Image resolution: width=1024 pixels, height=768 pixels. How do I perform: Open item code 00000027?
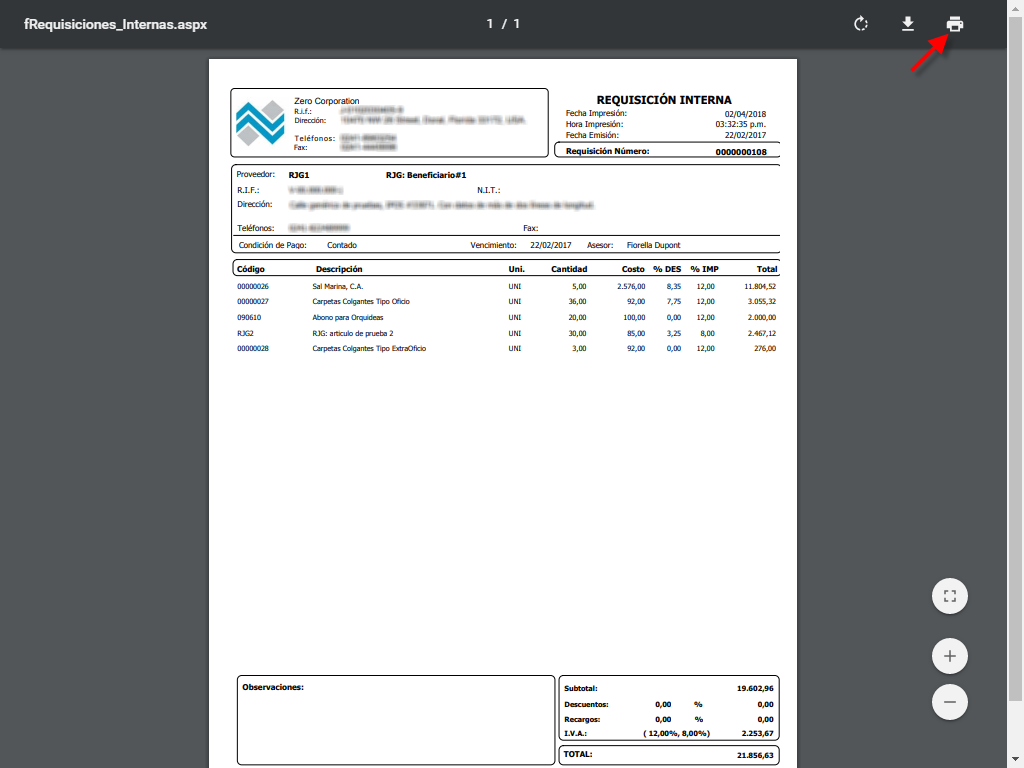[x=253, y=301]
